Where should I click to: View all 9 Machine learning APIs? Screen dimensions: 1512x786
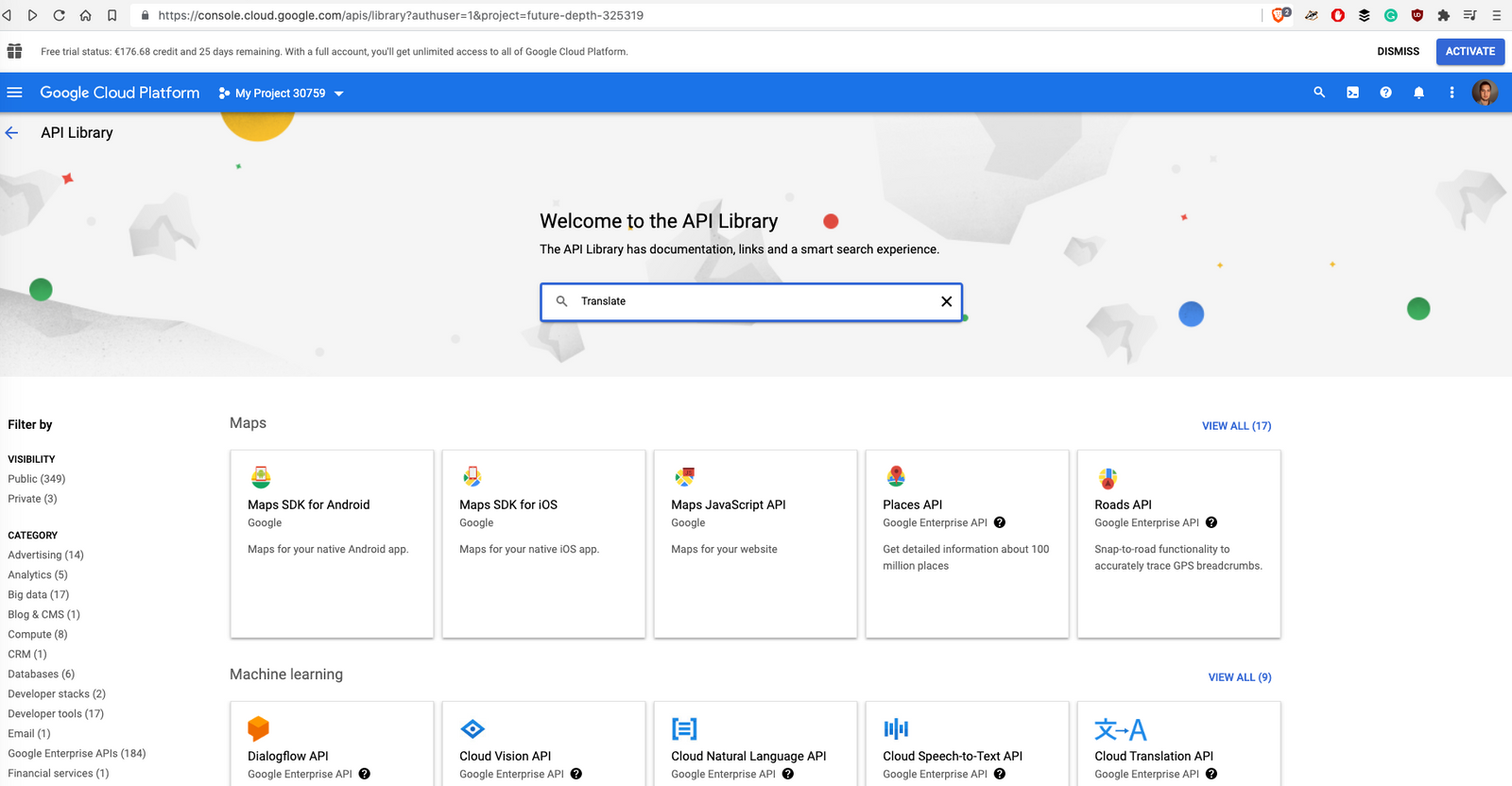pyautogui.click(x=1239, y=677)
